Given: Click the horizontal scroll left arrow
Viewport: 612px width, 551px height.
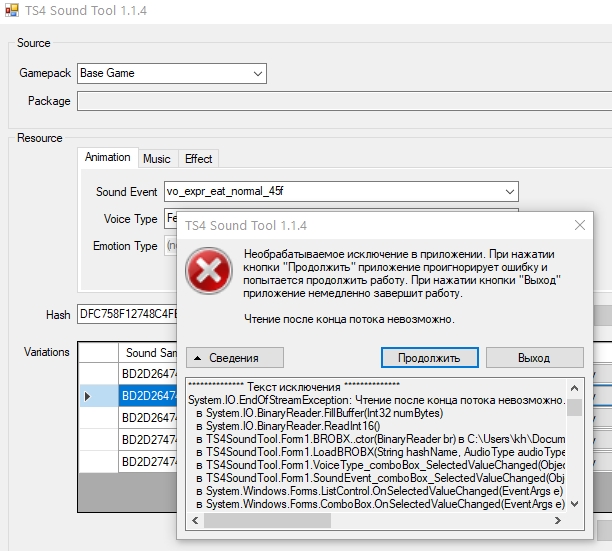Looking at the screenshot, I should coord(195,520).
